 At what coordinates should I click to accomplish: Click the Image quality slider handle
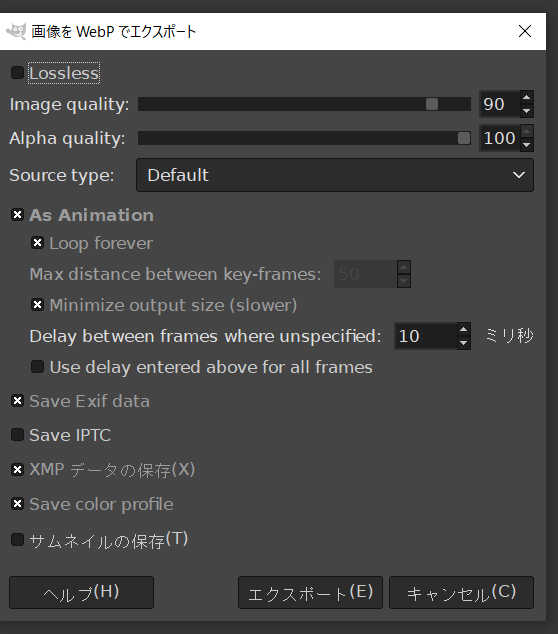click(432, 104)
